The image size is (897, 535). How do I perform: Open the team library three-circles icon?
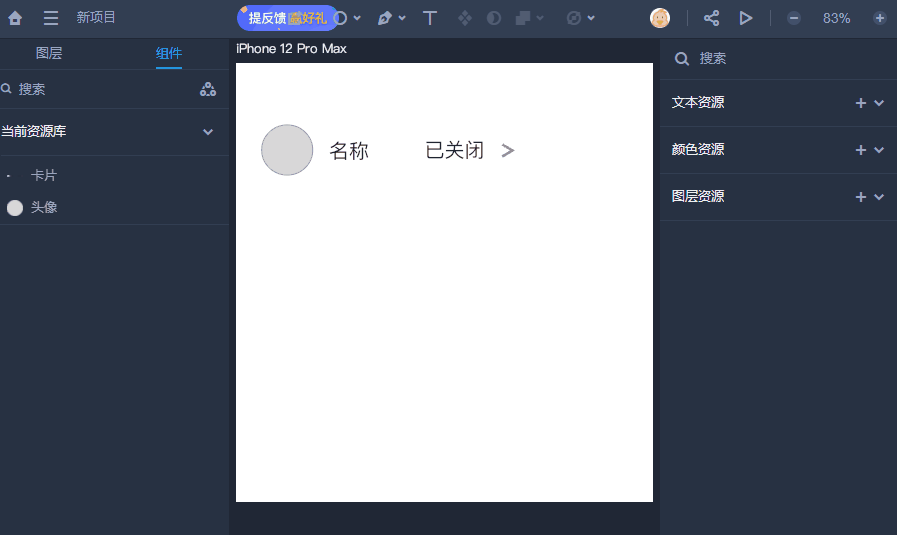click(208, 89)
